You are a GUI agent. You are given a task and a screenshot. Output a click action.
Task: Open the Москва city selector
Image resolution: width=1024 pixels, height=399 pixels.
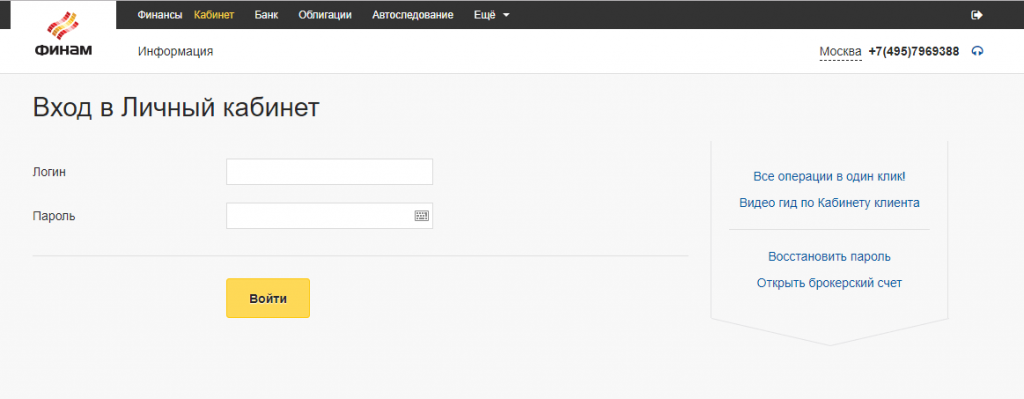click(840, 52)
